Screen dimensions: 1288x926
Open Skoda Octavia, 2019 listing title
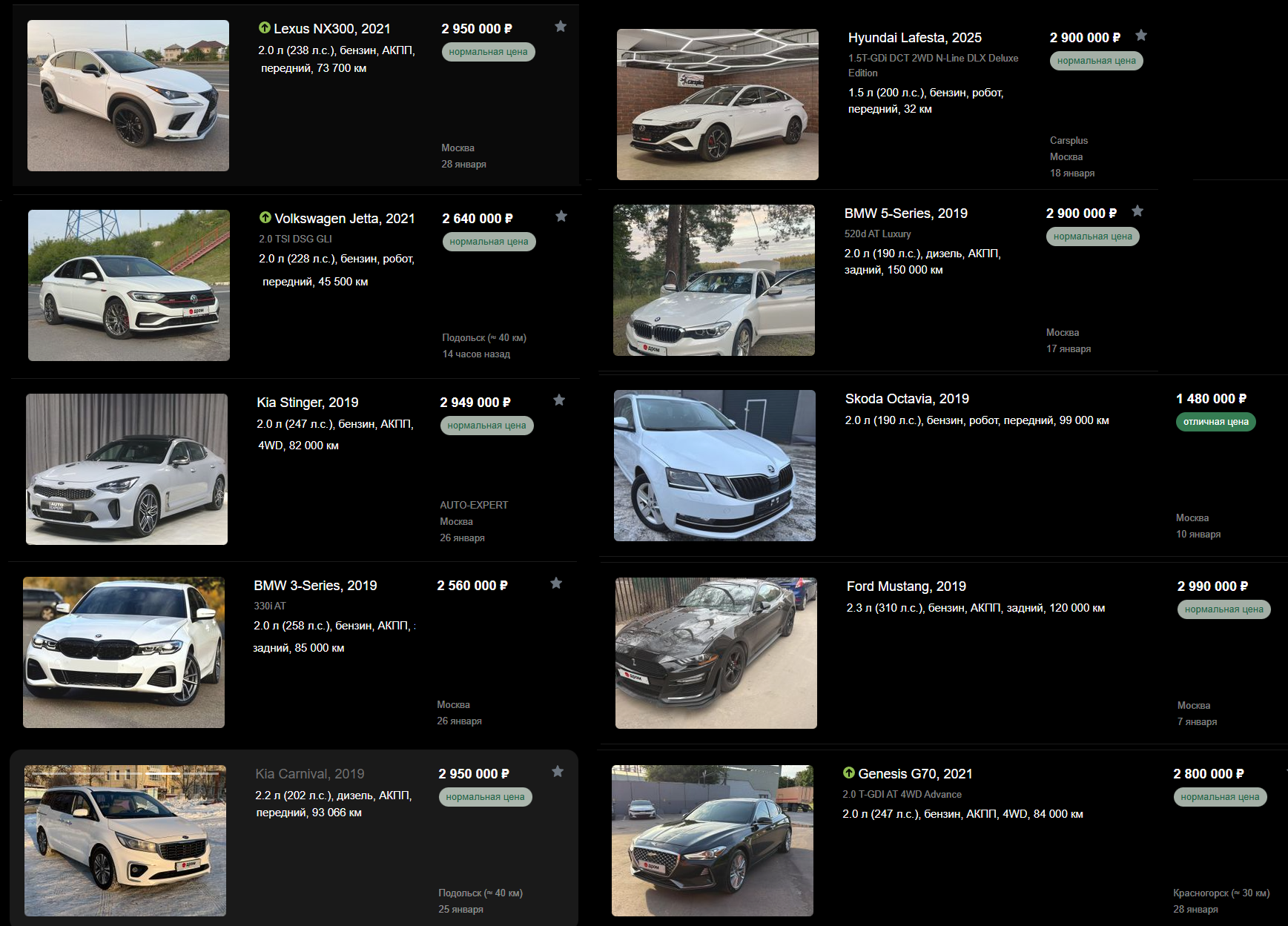(907, 399)
